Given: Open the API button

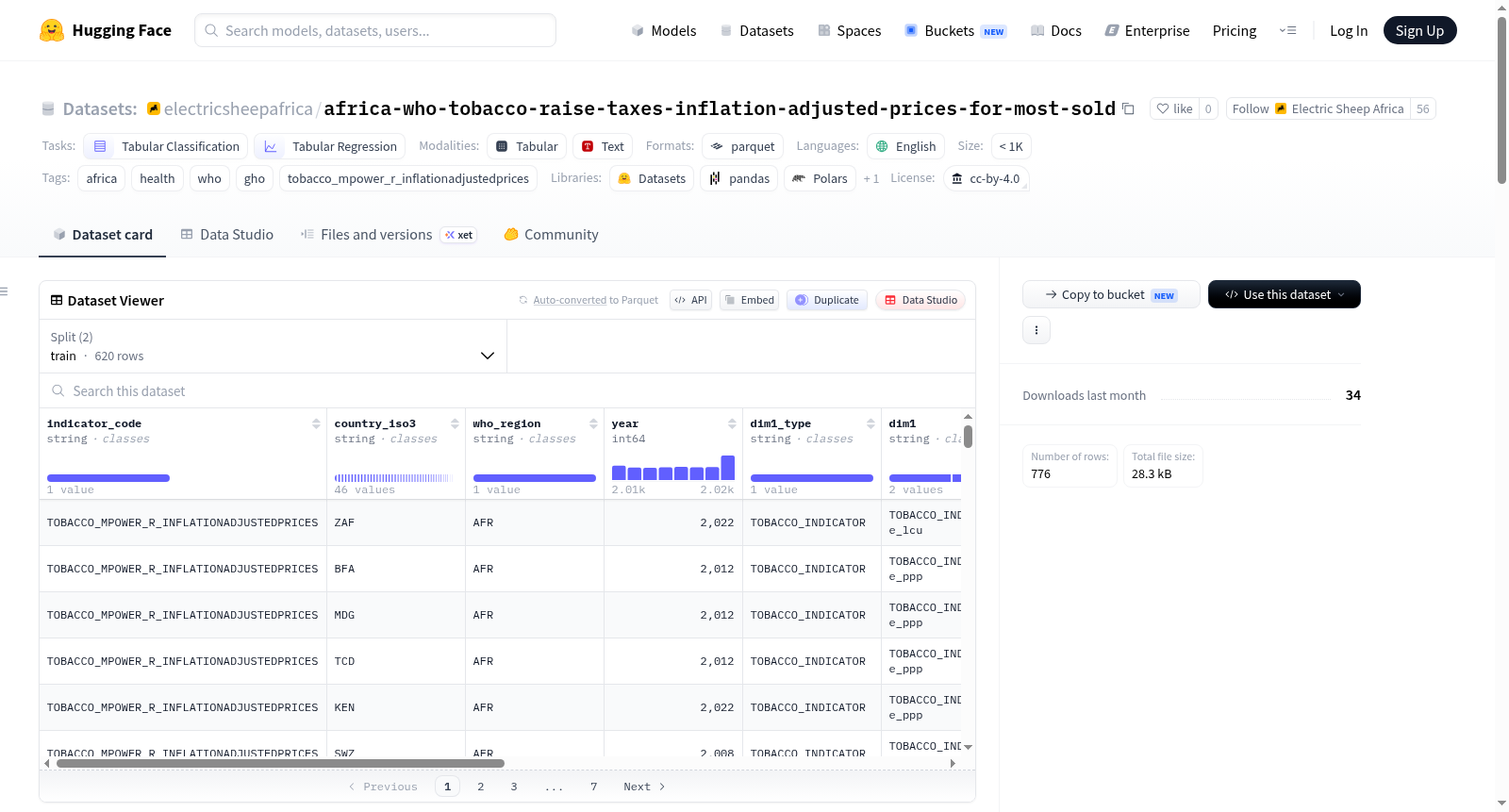Looking at the screenshot, I should tap(690, 300).
